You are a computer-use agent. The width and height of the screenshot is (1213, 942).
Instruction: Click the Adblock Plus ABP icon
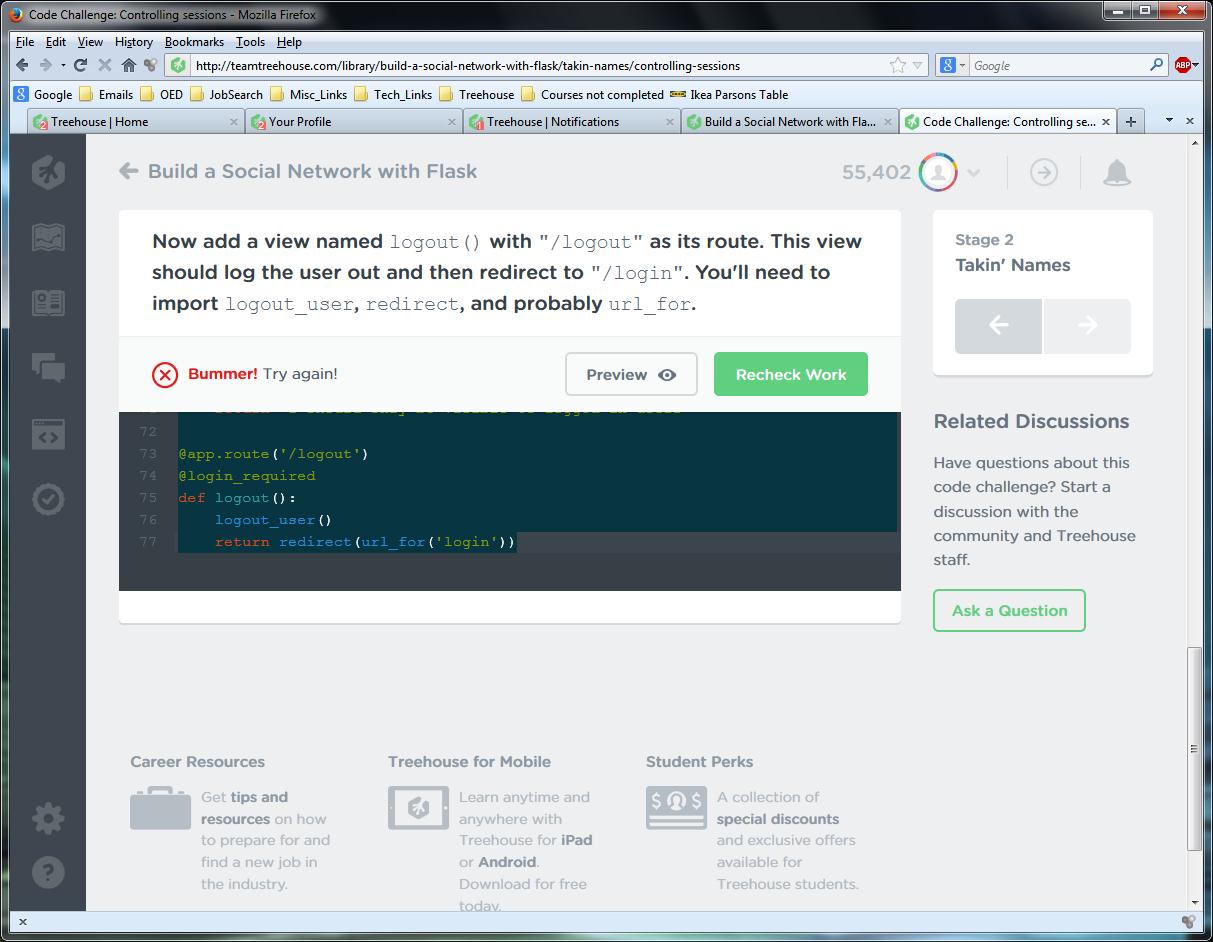coord(1182,65)
